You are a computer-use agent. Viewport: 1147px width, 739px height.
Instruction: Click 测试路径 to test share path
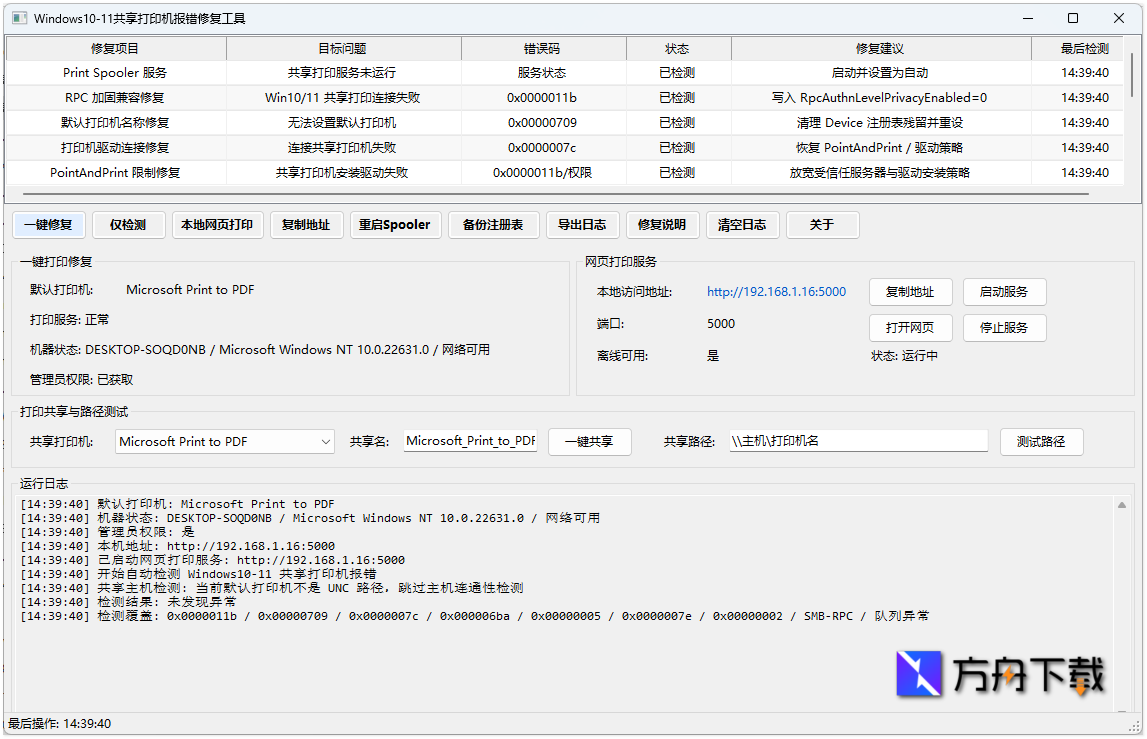coord(1041,442)
